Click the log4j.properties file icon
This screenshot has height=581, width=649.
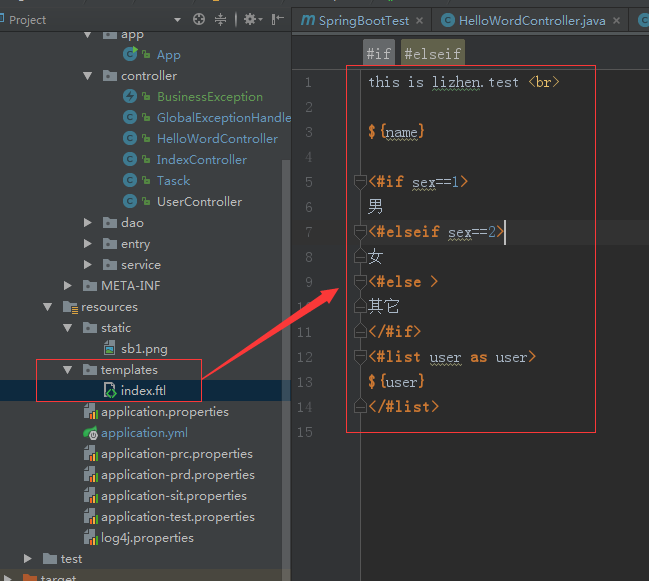[91, 538]
